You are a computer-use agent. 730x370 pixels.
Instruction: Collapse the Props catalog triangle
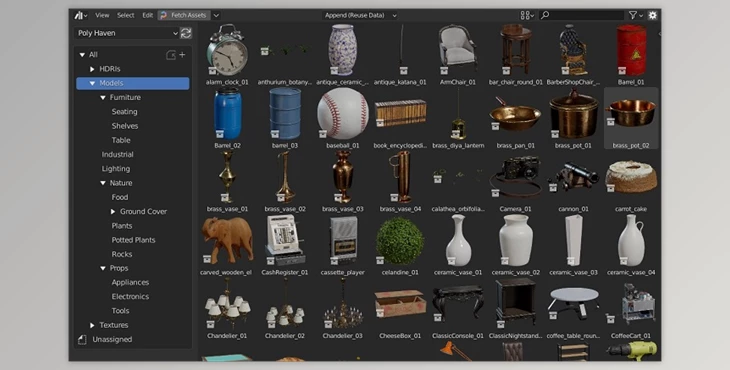(x=103, y=269)
